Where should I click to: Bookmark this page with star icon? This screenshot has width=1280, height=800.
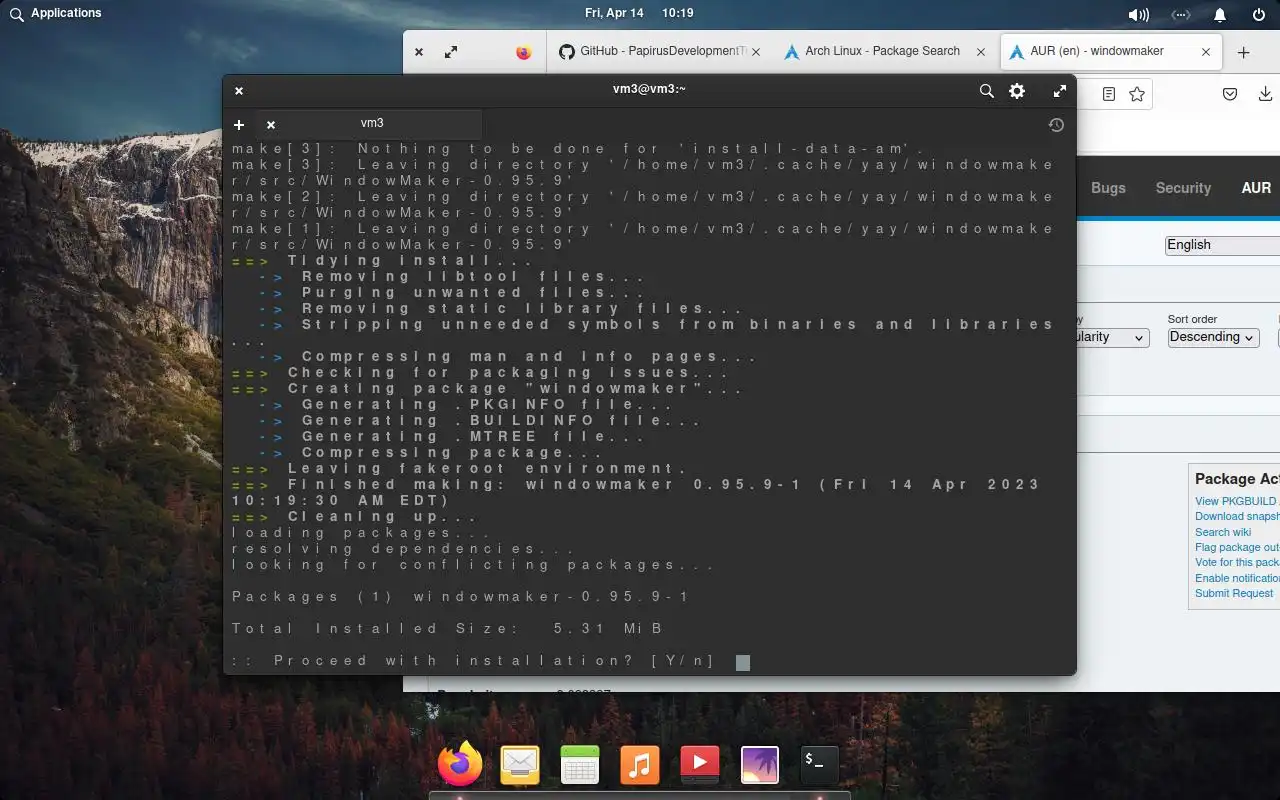tap(1137, 94)
